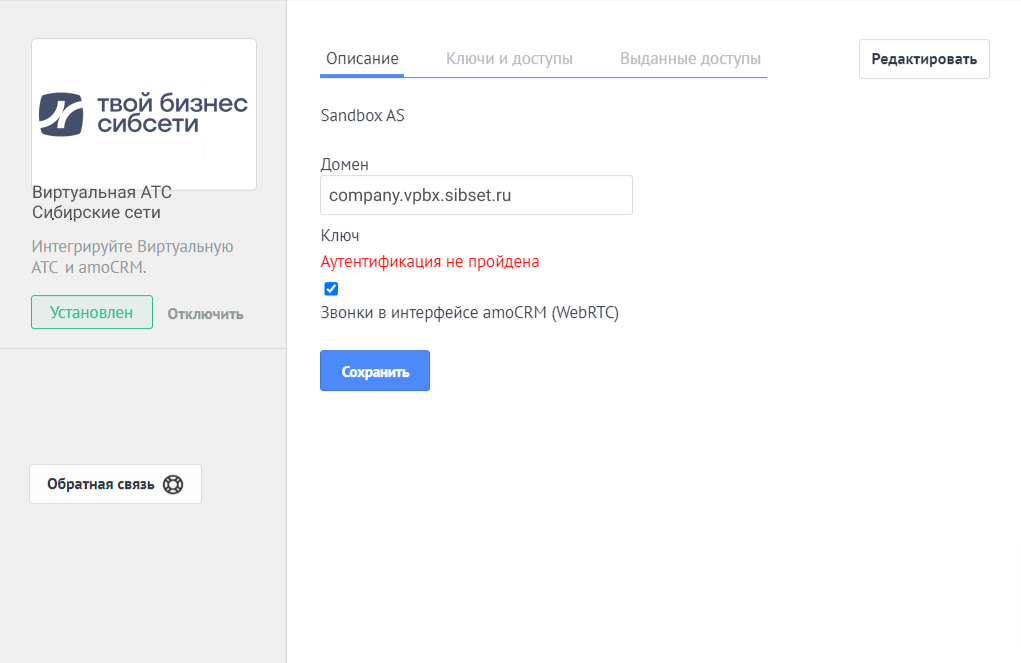The height and width of the screenshot is (663, 1021).
Task: Open the Выданные доступы tab
Action: 690,59
